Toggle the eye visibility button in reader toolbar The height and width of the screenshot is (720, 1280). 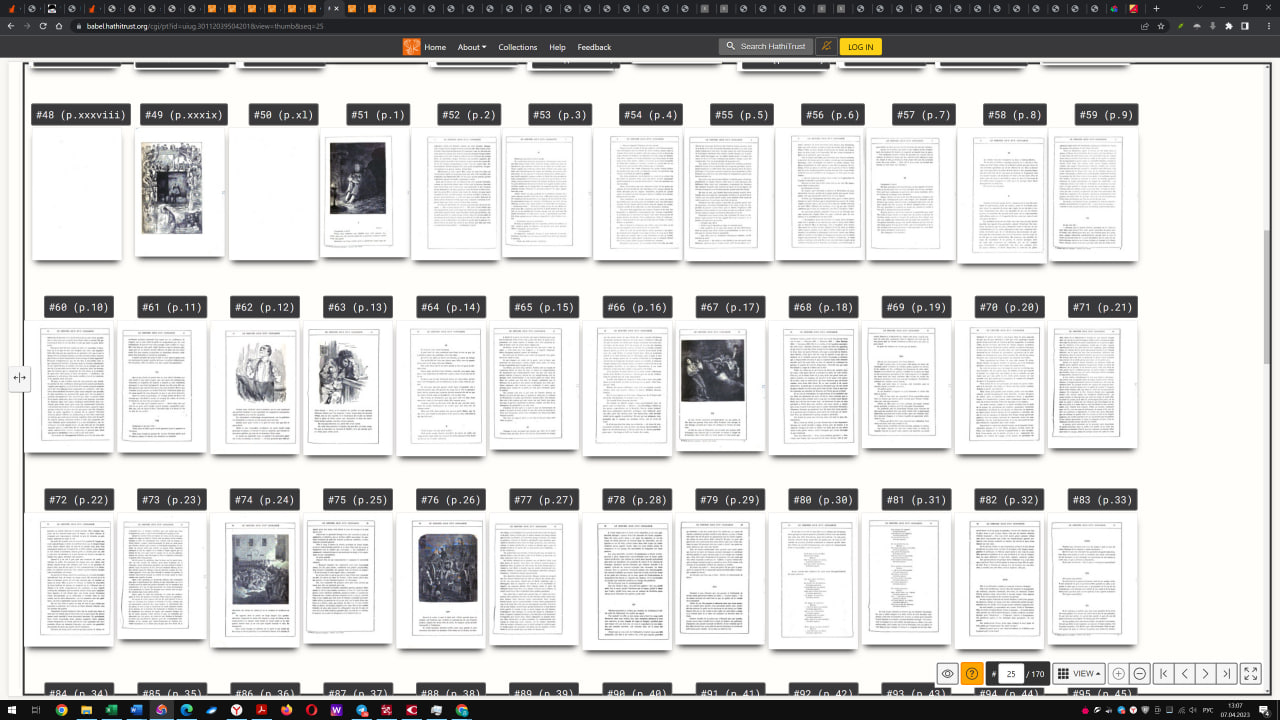coord(948,674)
